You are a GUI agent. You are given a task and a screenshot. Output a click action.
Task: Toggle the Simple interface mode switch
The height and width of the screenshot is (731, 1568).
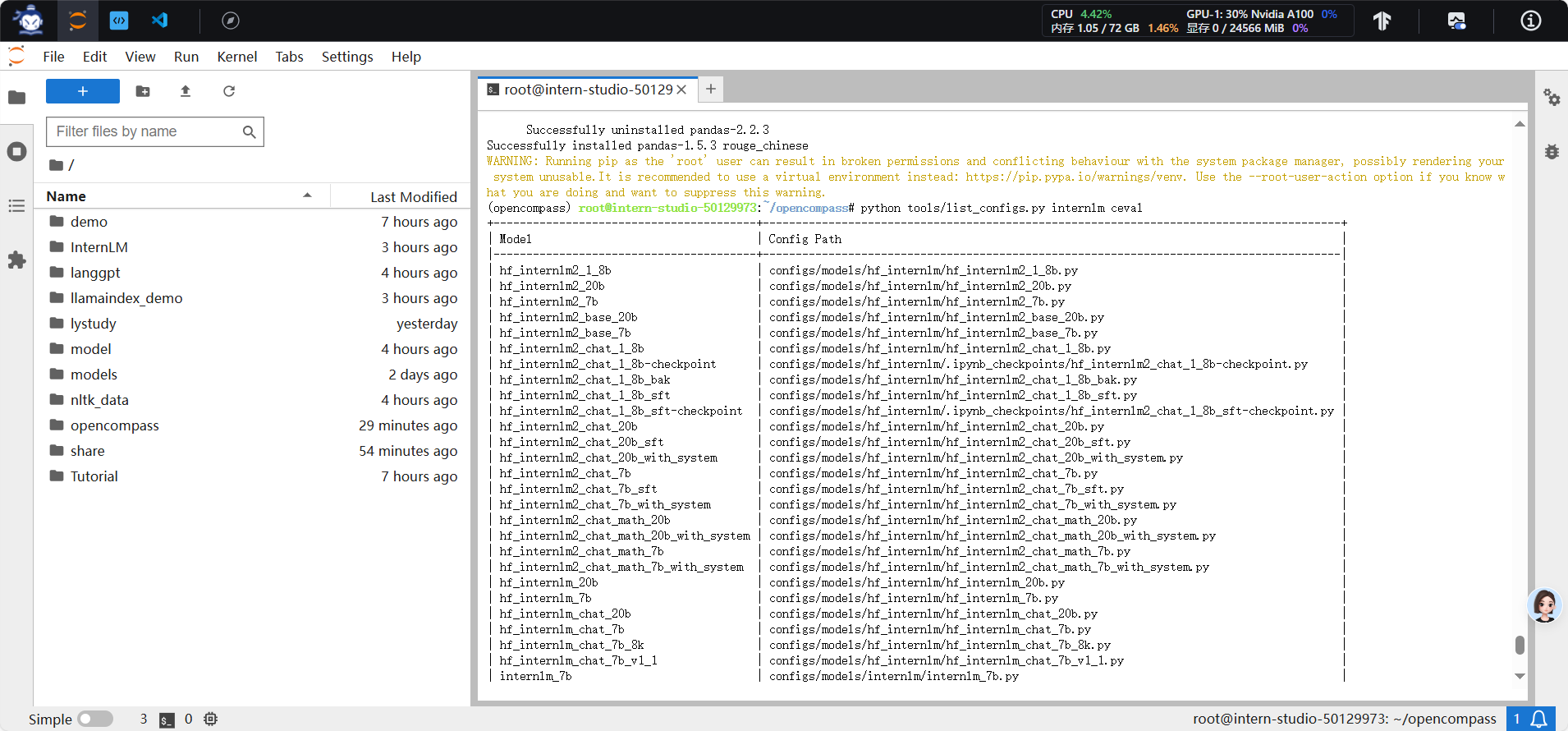[x=95, y=719]
